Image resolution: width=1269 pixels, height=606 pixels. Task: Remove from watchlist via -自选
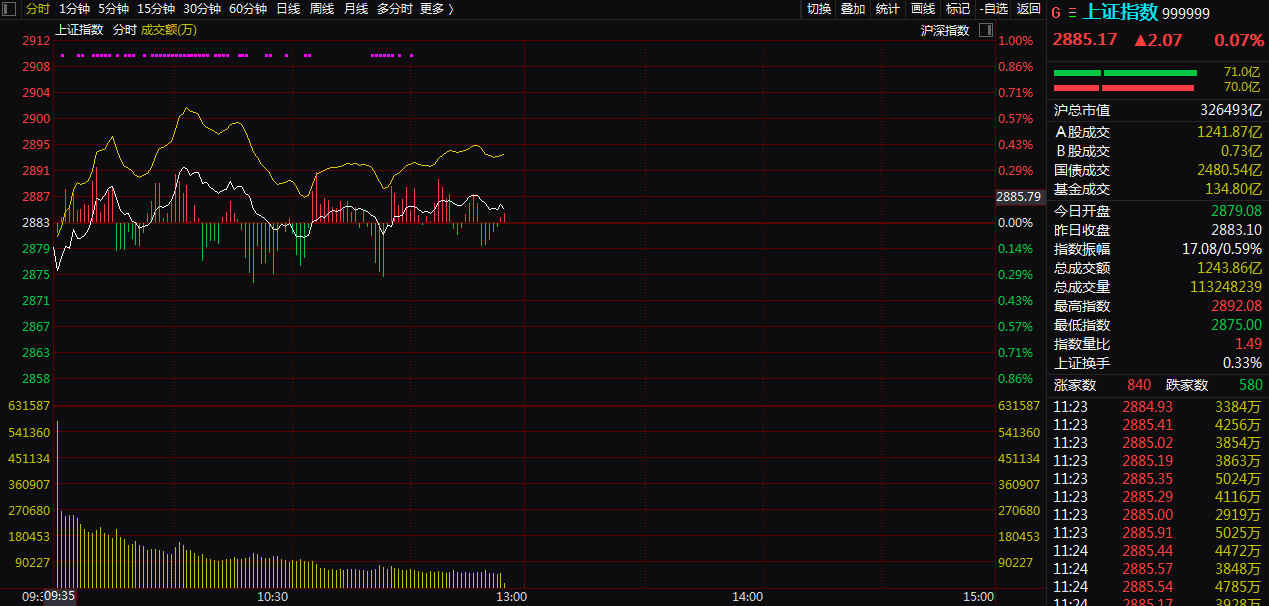(994, 9)
